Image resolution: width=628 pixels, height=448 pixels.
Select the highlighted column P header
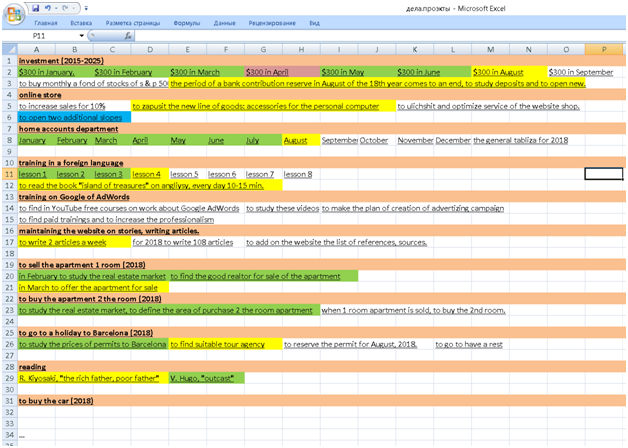[x=604, y=49]
